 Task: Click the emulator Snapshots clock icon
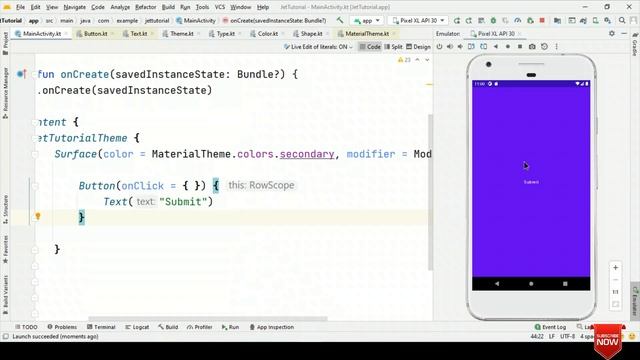[x=544, y=47]
